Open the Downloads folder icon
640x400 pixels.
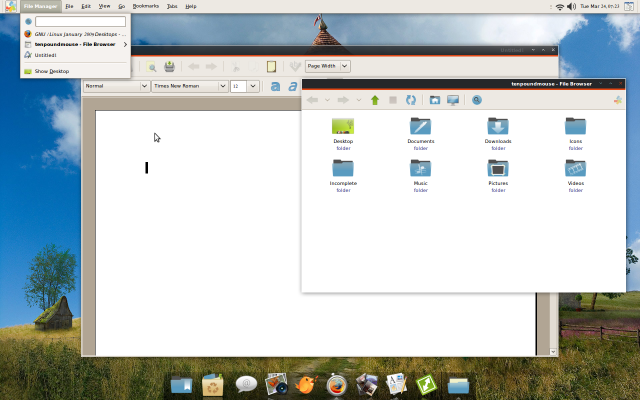(498, 126)
